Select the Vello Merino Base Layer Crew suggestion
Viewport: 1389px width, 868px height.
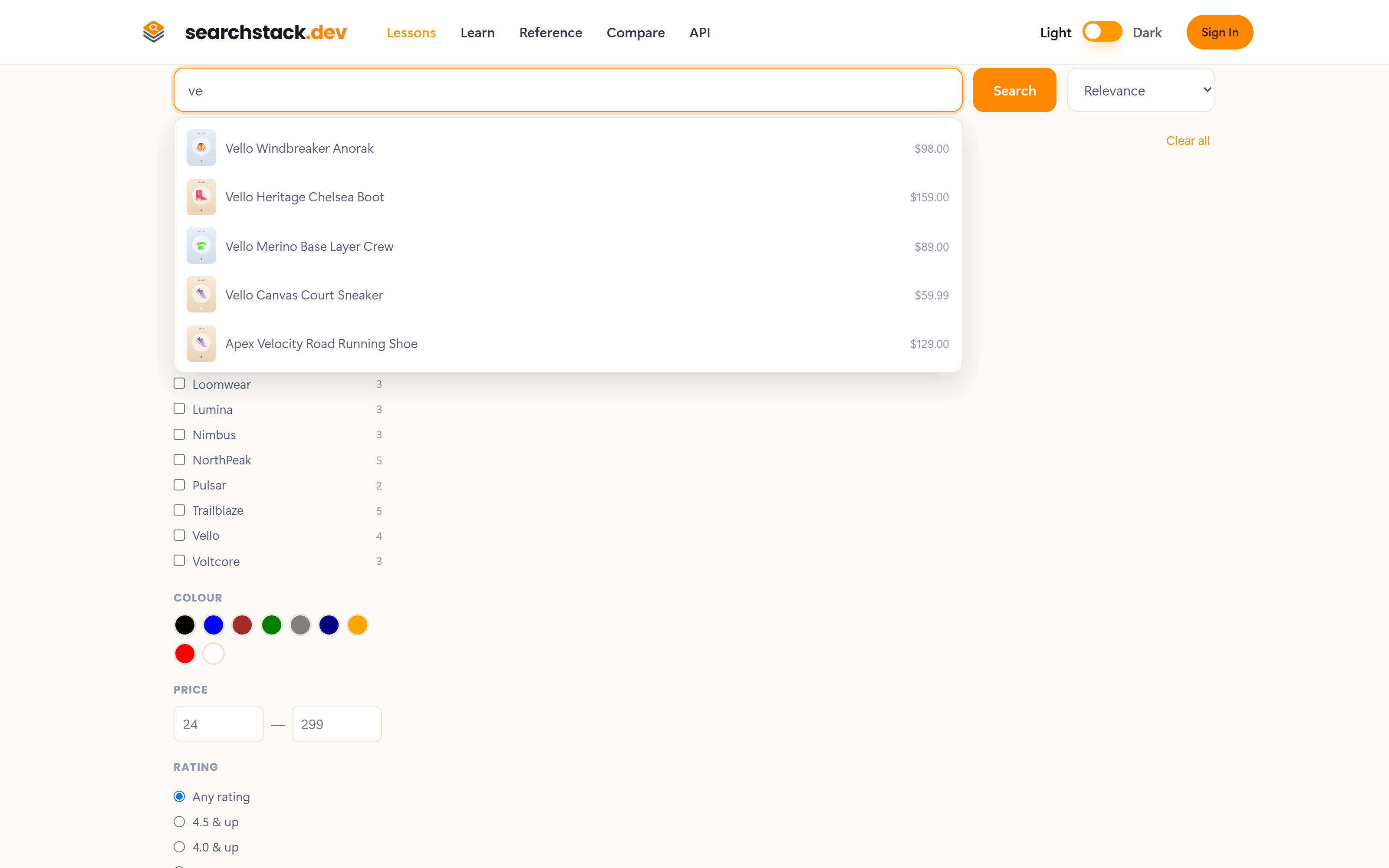click(568, 246)
